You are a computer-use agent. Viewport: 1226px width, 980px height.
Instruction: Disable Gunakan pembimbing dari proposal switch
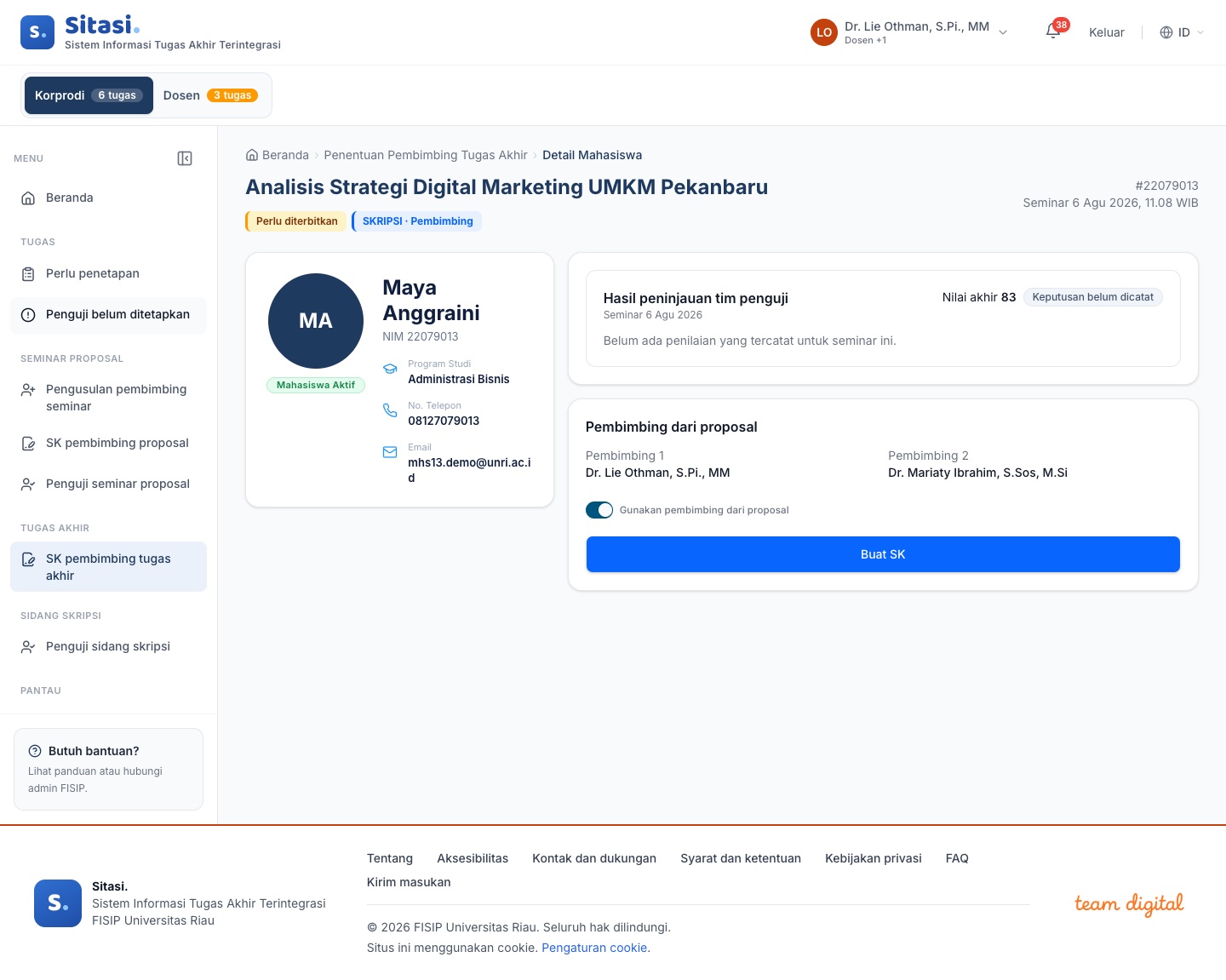pyautogui.click(x=599, y=510)
